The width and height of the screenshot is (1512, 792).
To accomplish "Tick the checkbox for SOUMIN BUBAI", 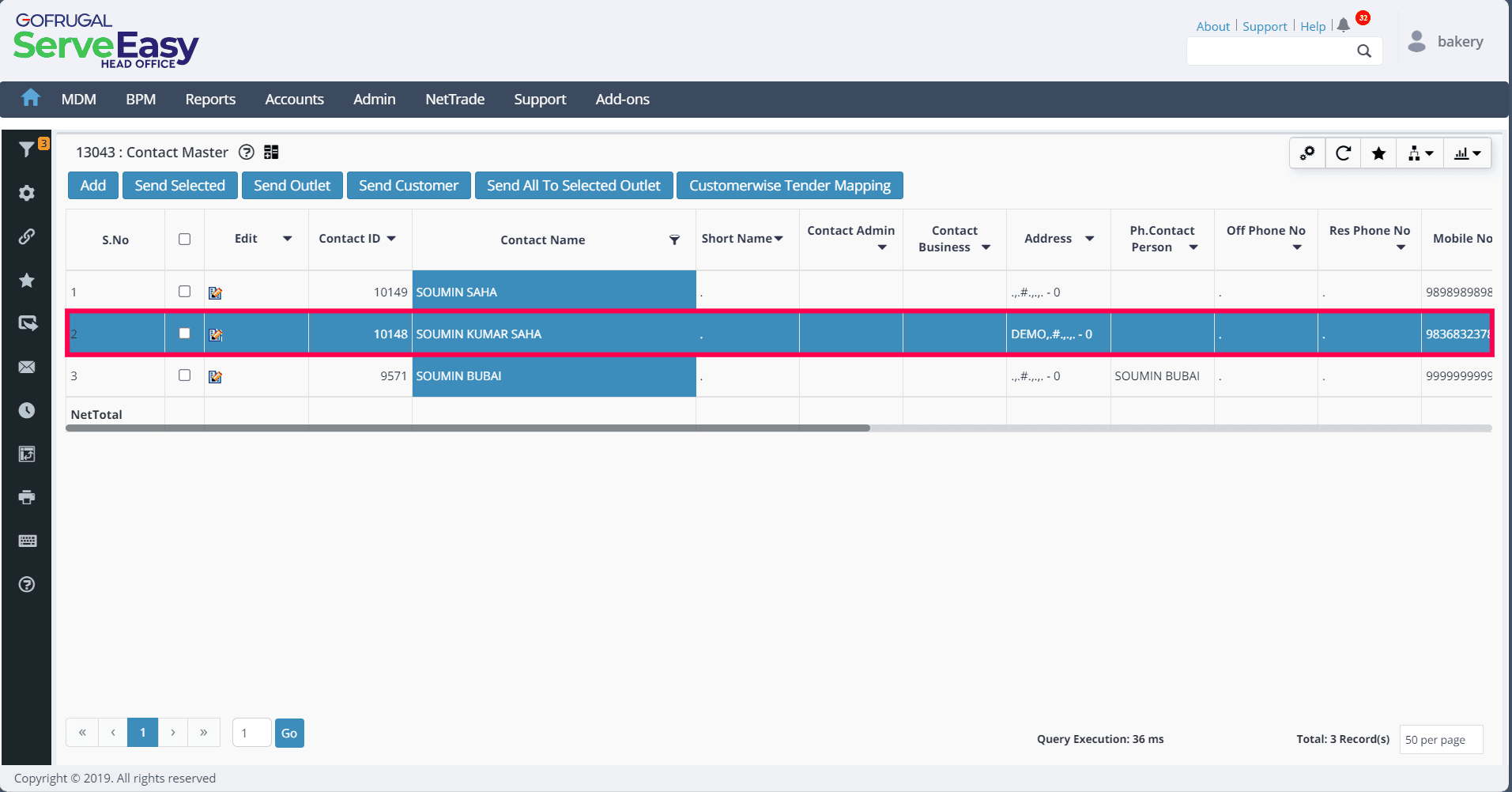I will tap(185, 375).
